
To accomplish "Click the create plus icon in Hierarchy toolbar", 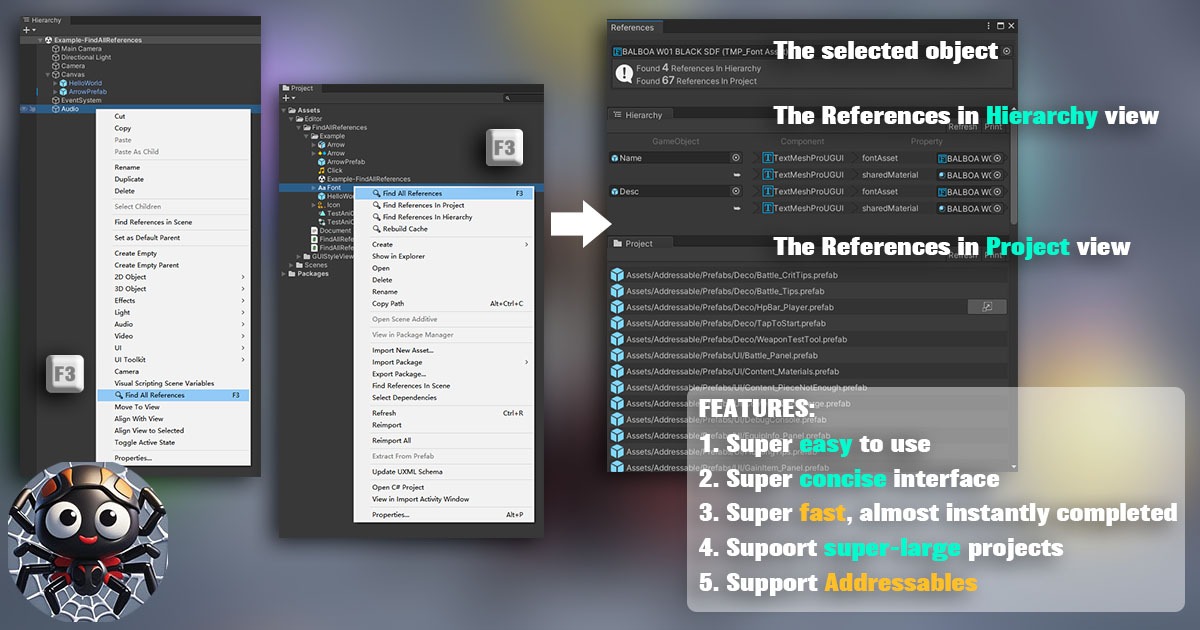I will coord(24,28).
